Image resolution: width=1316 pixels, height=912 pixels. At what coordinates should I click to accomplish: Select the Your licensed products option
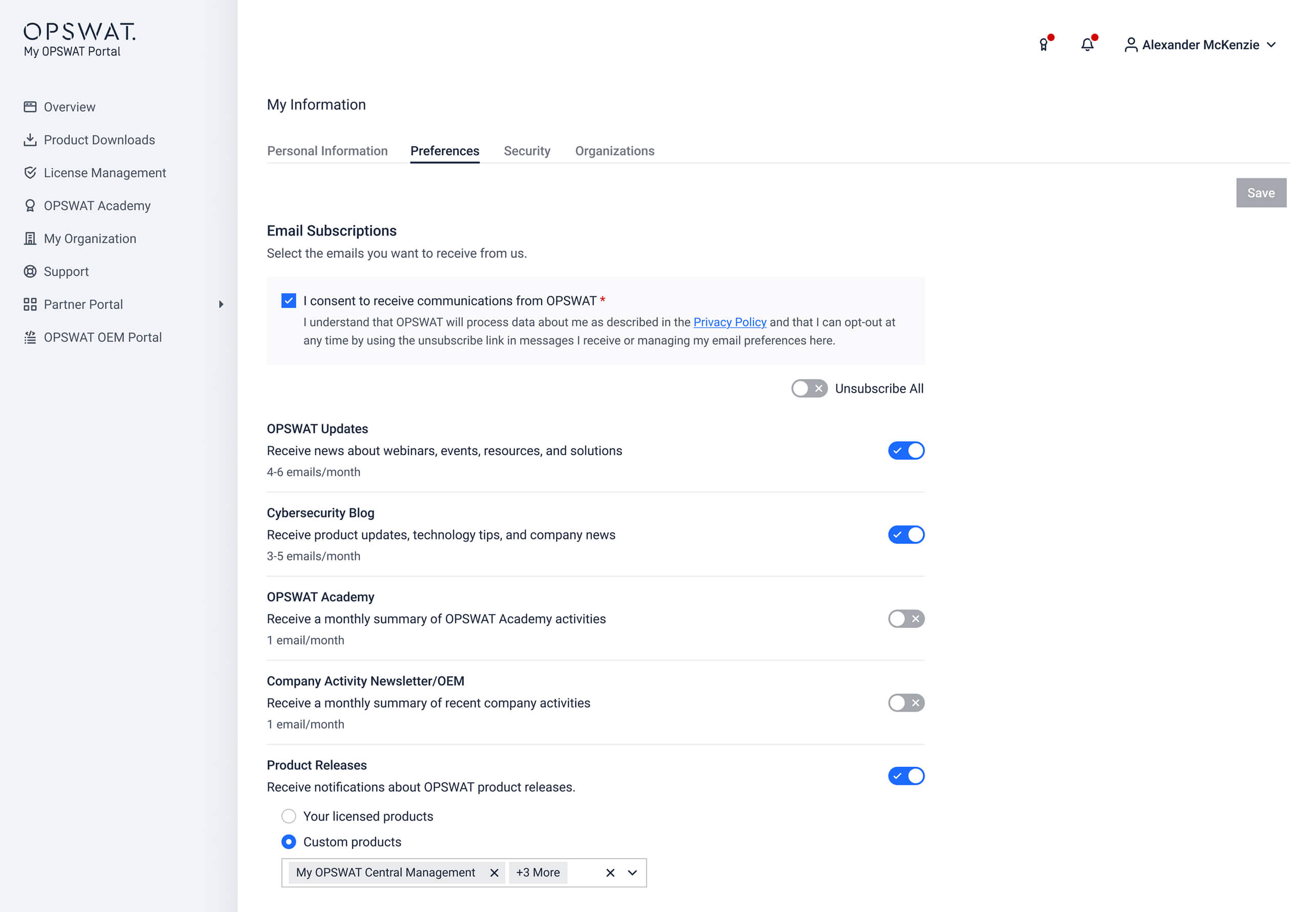pyautogui.click(x=289, y=816)
